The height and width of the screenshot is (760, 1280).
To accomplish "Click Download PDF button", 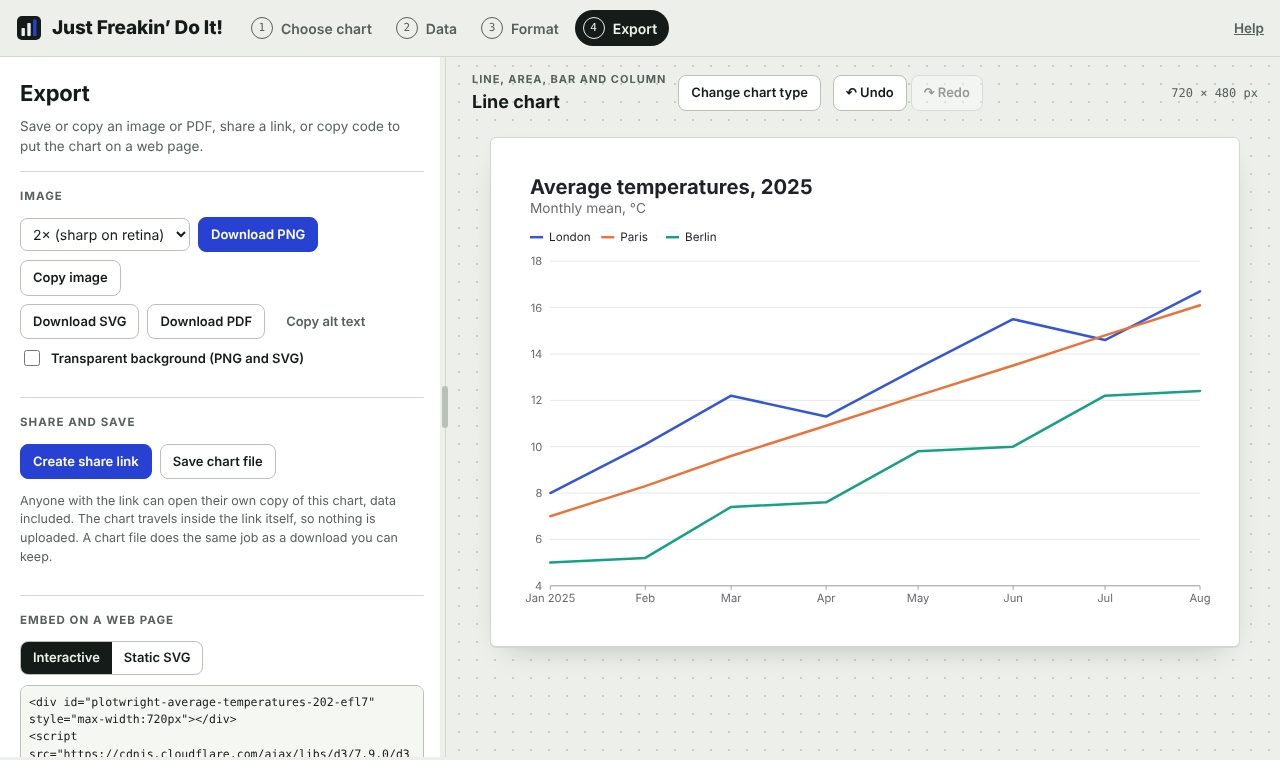I will pos(206,322).
